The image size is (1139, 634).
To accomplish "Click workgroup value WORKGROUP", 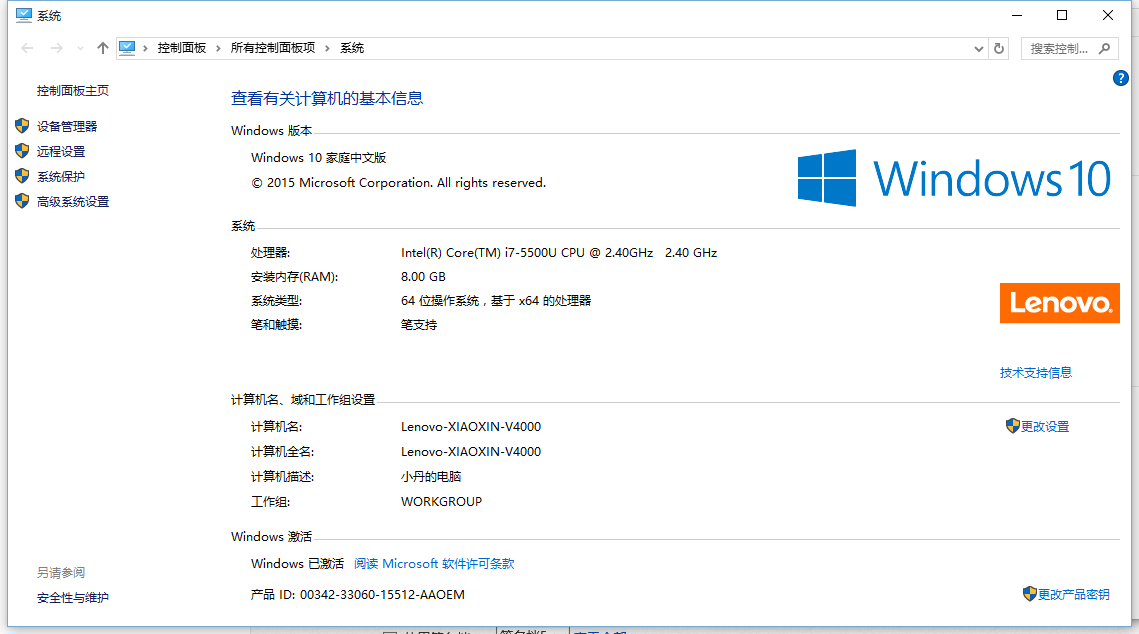I will [x=442, y=502].
